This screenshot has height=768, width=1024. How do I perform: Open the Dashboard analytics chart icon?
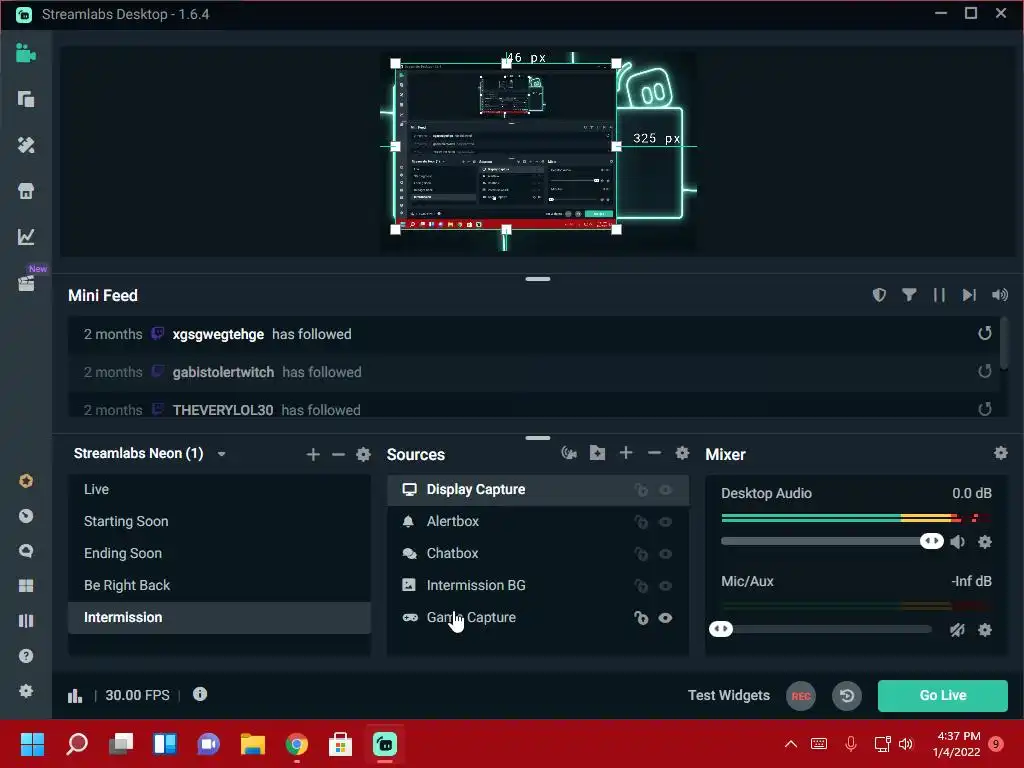pyautogui.click(x=25, y=236)
